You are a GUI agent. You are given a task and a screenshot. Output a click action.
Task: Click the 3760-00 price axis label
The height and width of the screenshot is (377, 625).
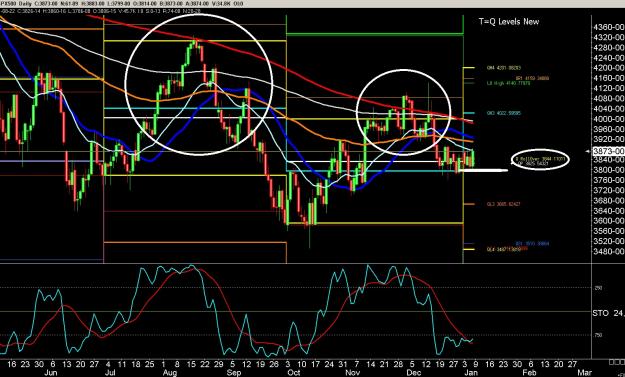tap(608, 180)
